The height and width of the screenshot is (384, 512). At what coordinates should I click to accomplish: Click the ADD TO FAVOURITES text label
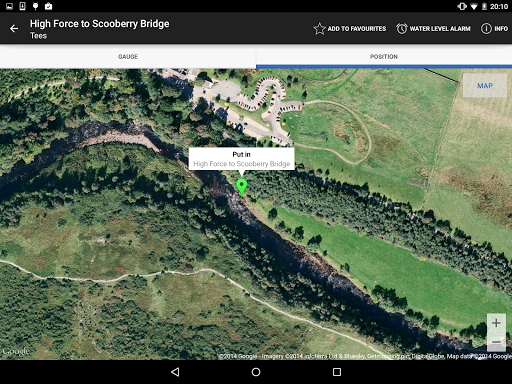(357, 29)
